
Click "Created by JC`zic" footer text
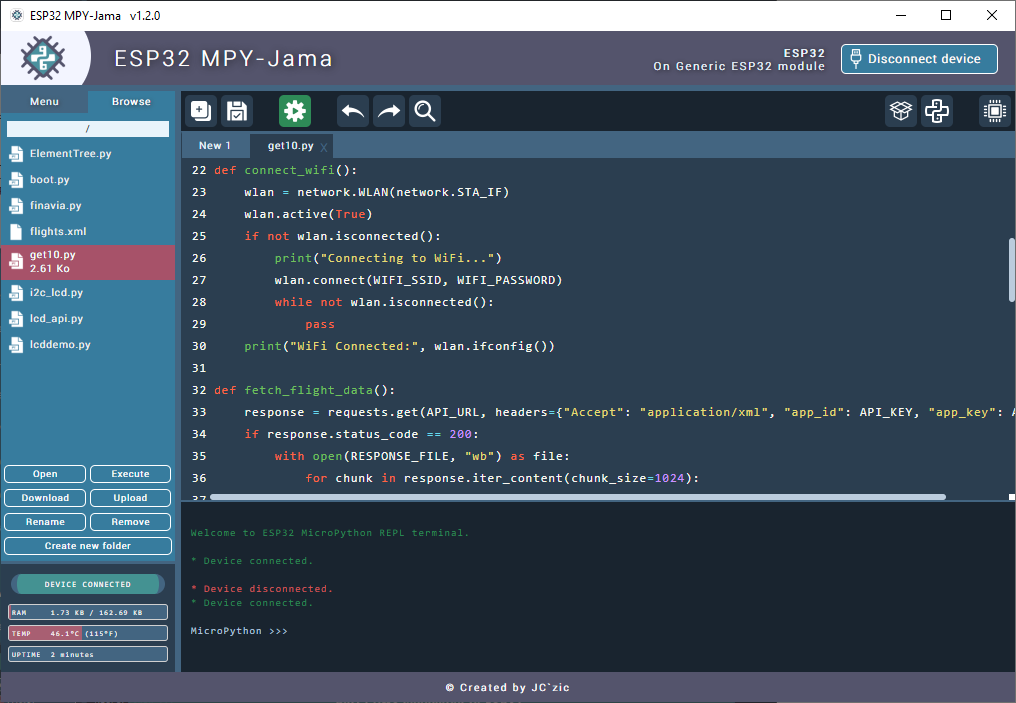[507, 687]
